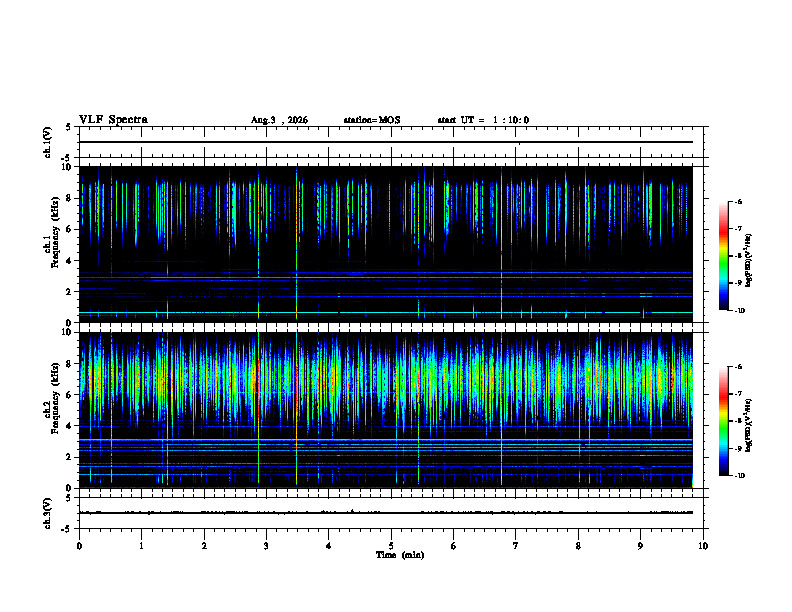Click time axis tick label "10"
792x612 pixels.
[703, 546]
